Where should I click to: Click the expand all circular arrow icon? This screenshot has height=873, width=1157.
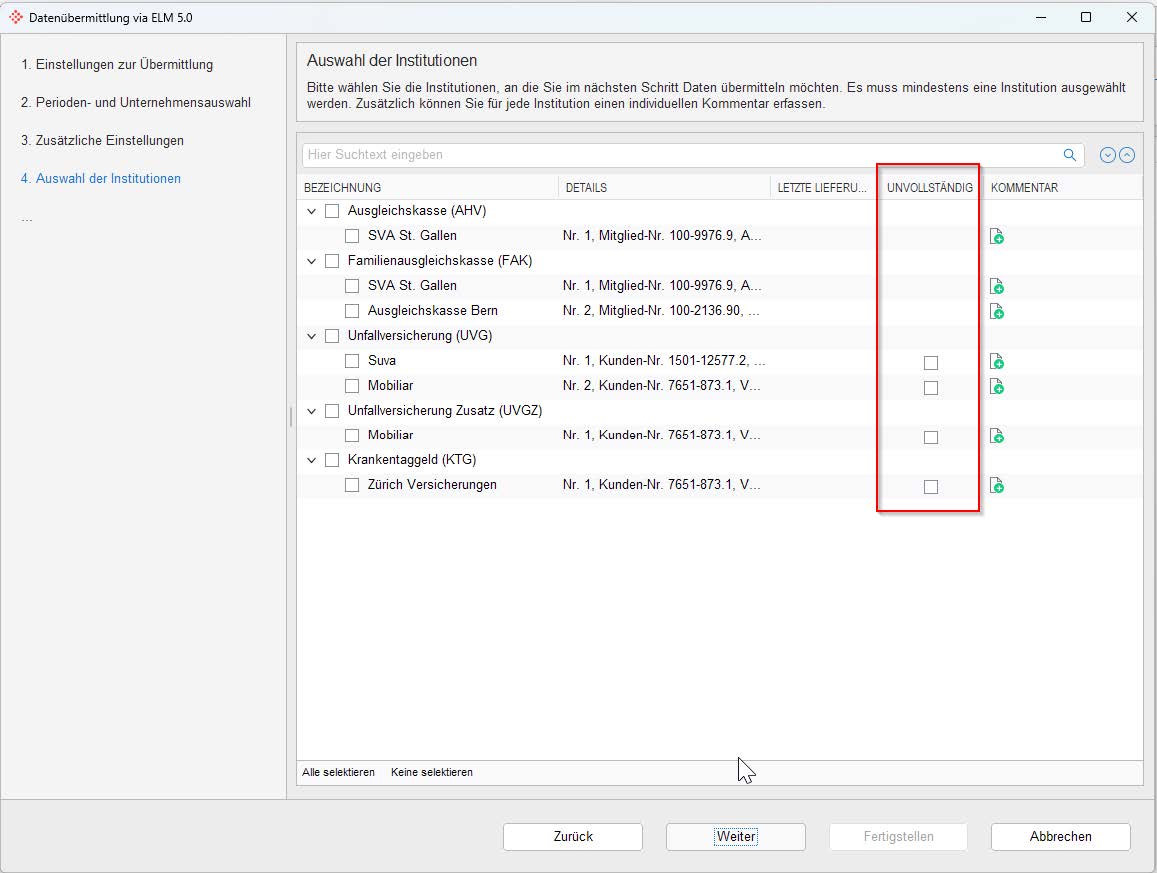(1107, 155)
